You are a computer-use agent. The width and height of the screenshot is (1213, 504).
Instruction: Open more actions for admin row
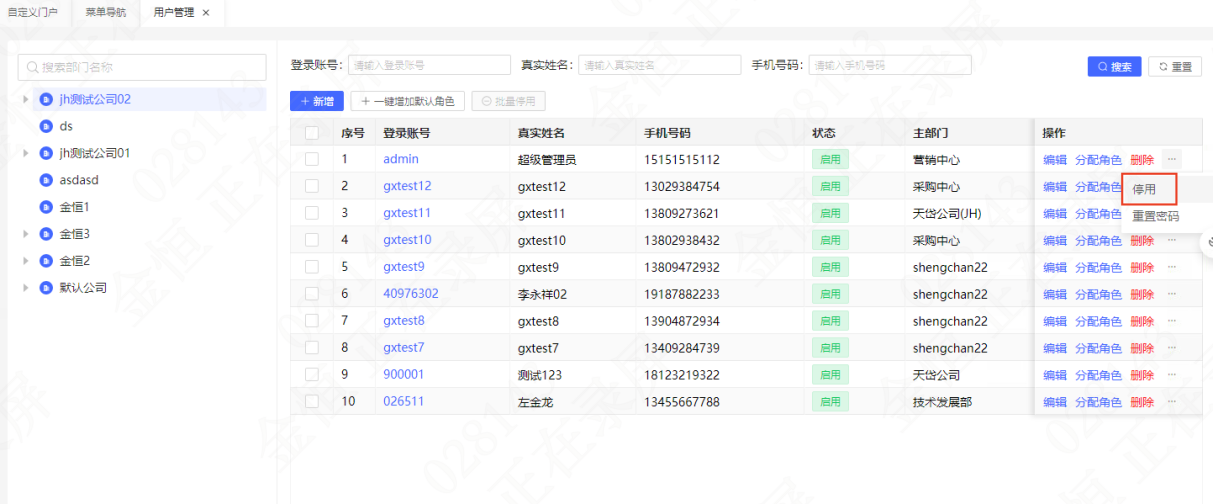tap(1172, 159)
